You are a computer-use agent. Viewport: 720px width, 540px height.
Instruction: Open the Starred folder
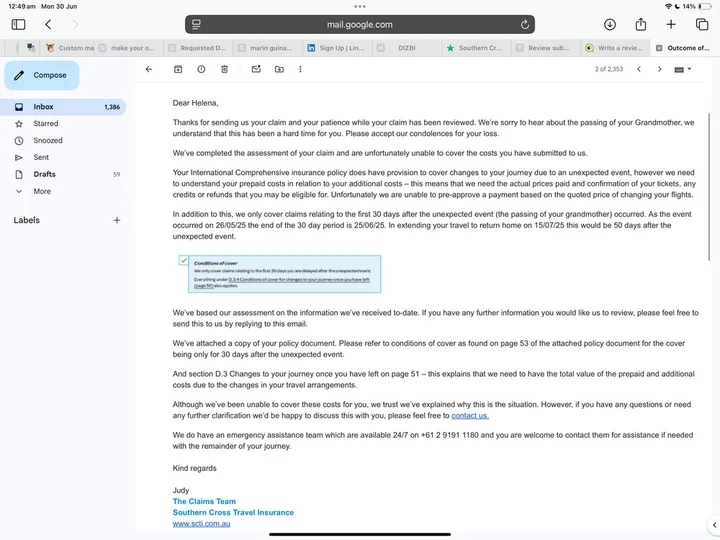pyautogui.click(x=46, y=124)
